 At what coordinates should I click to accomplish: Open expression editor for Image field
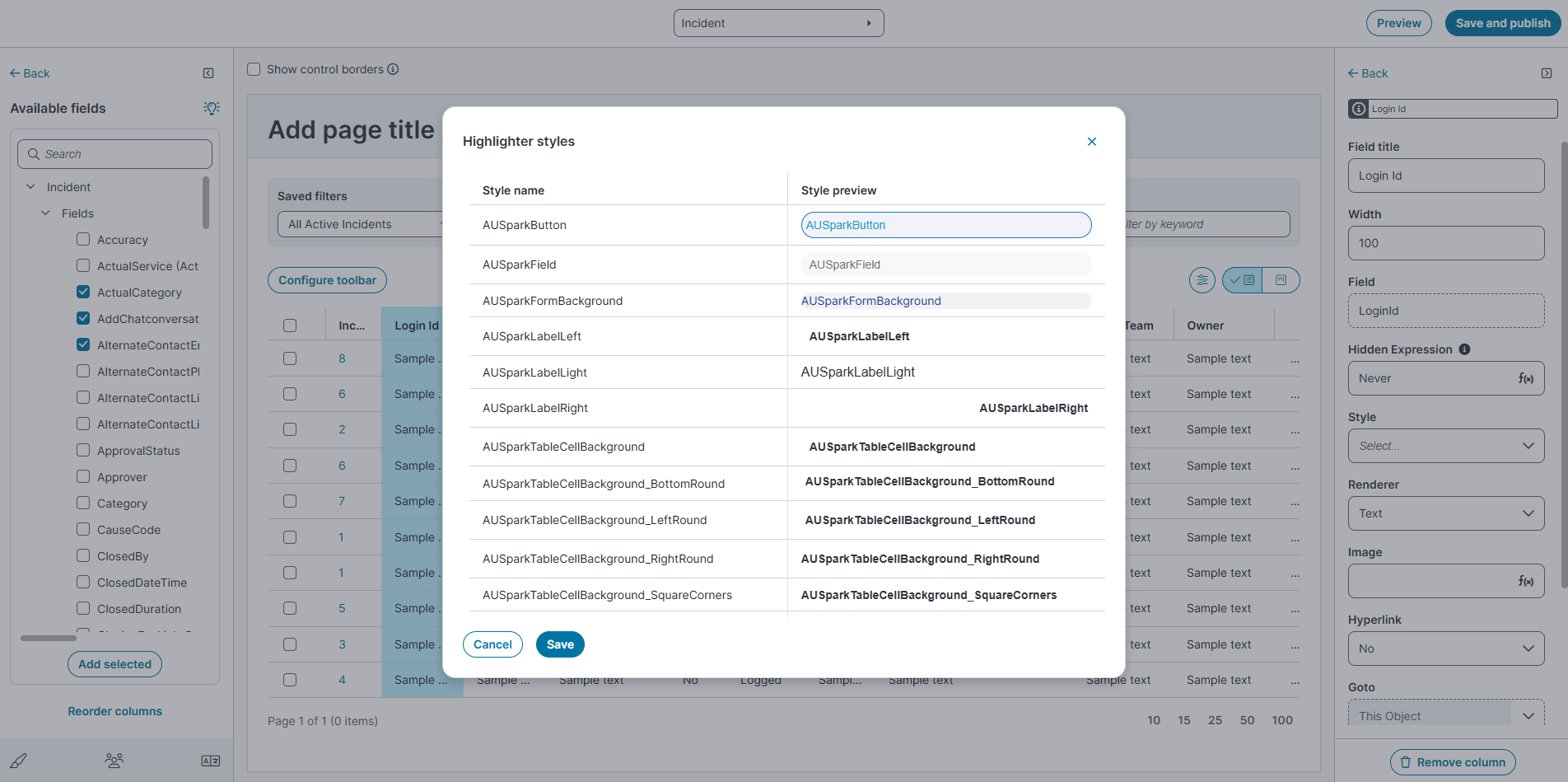click(x=1526, y=581)
